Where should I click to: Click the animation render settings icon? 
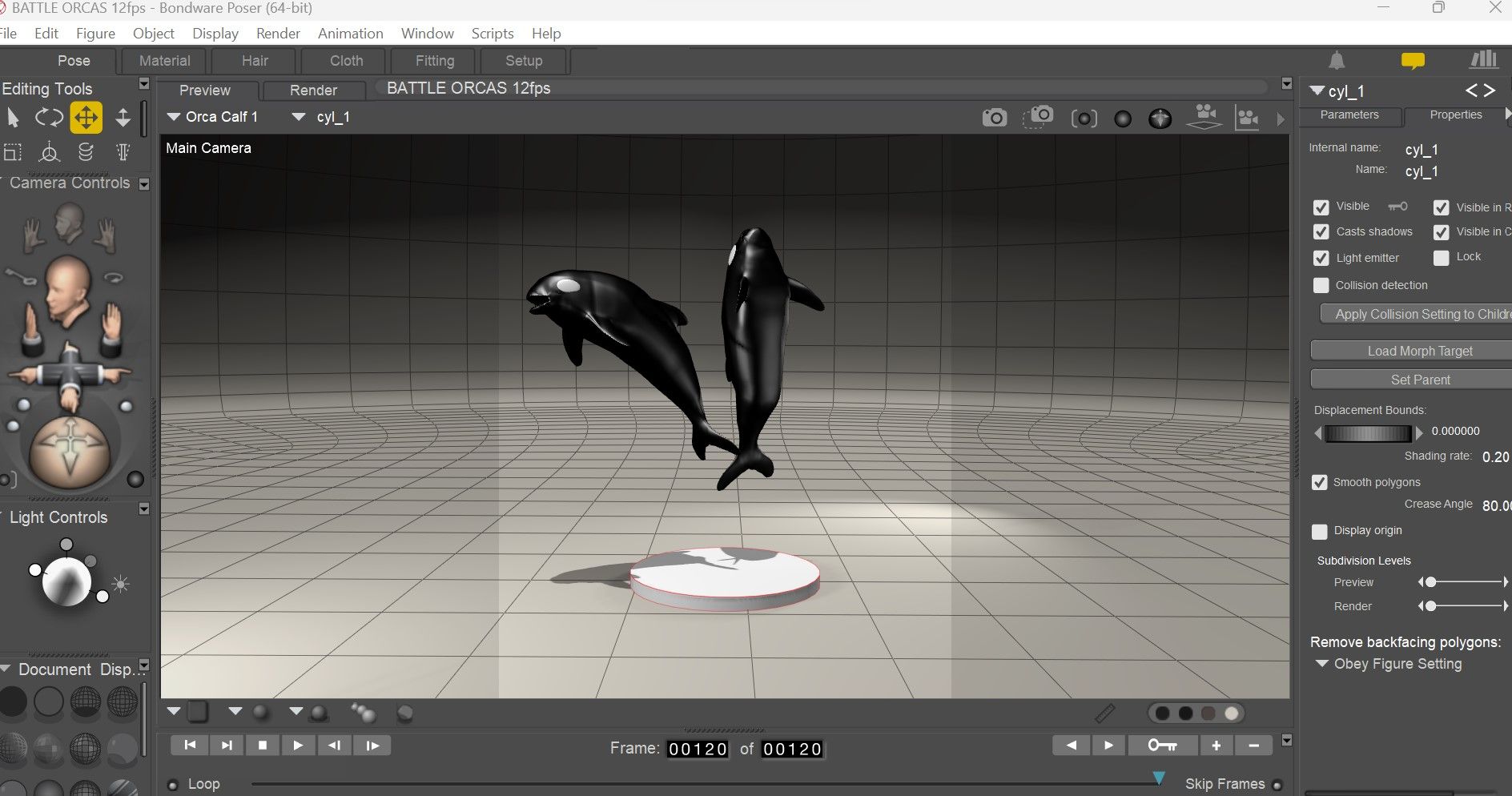click(1247, 118)
